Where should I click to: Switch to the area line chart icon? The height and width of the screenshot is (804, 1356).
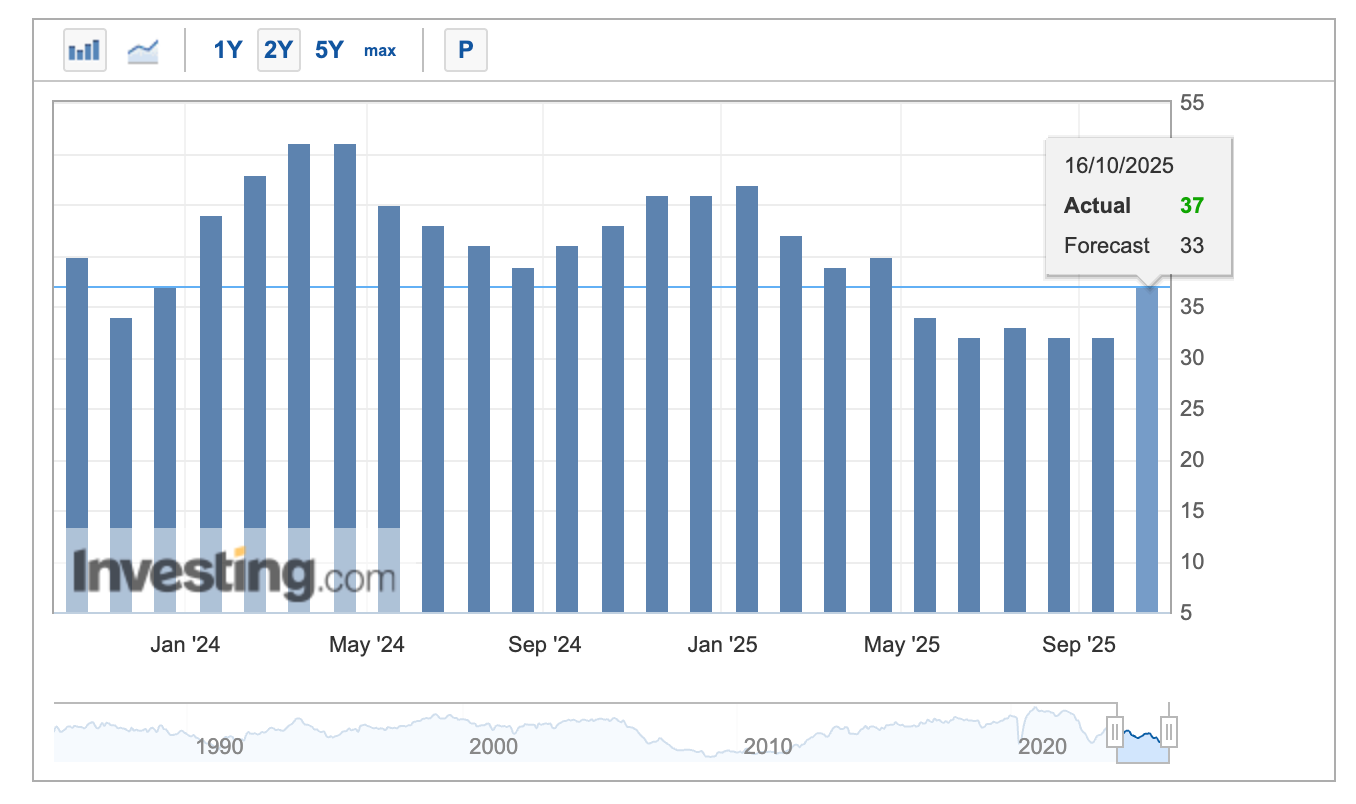(x=143, y=50)
